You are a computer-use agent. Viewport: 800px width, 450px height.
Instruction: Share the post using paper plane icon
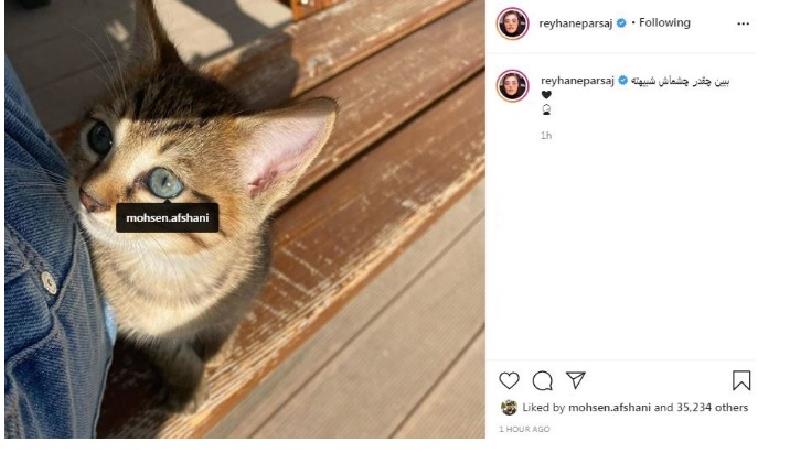click(x=576, y=380)
